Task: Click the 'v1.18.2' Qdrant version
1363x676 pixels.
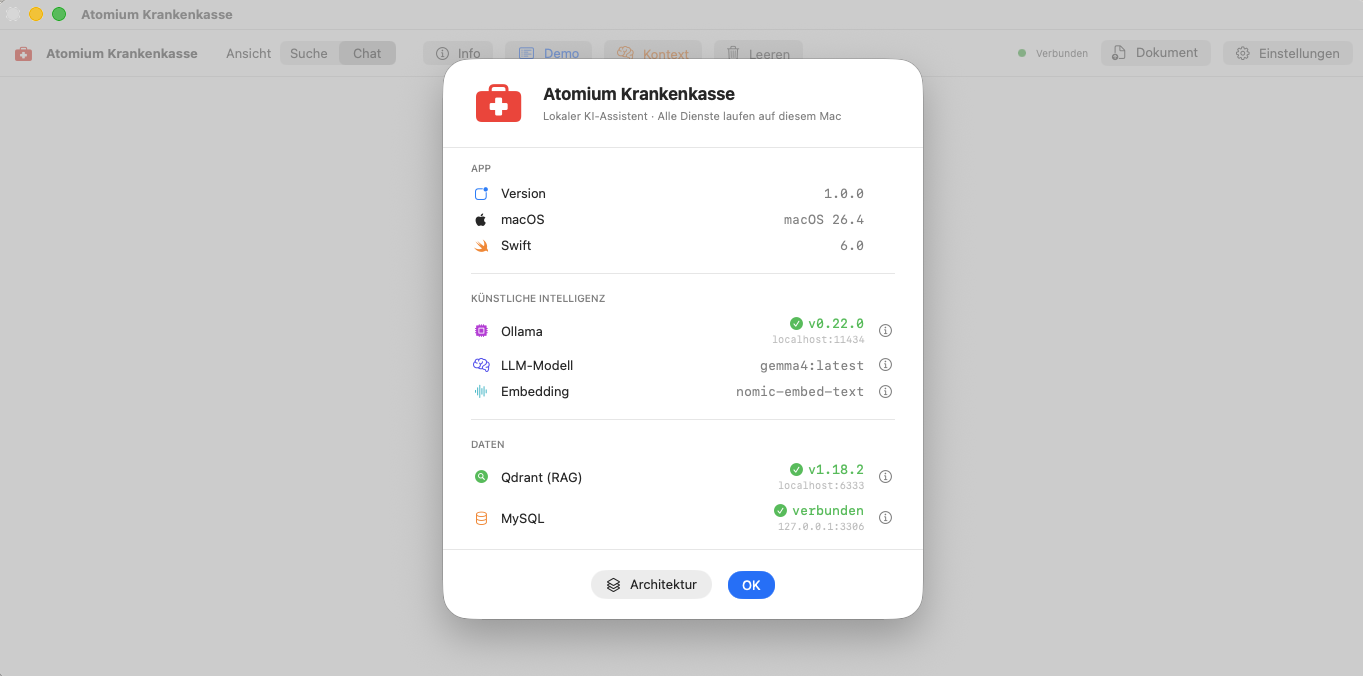Action: (836, 469)
